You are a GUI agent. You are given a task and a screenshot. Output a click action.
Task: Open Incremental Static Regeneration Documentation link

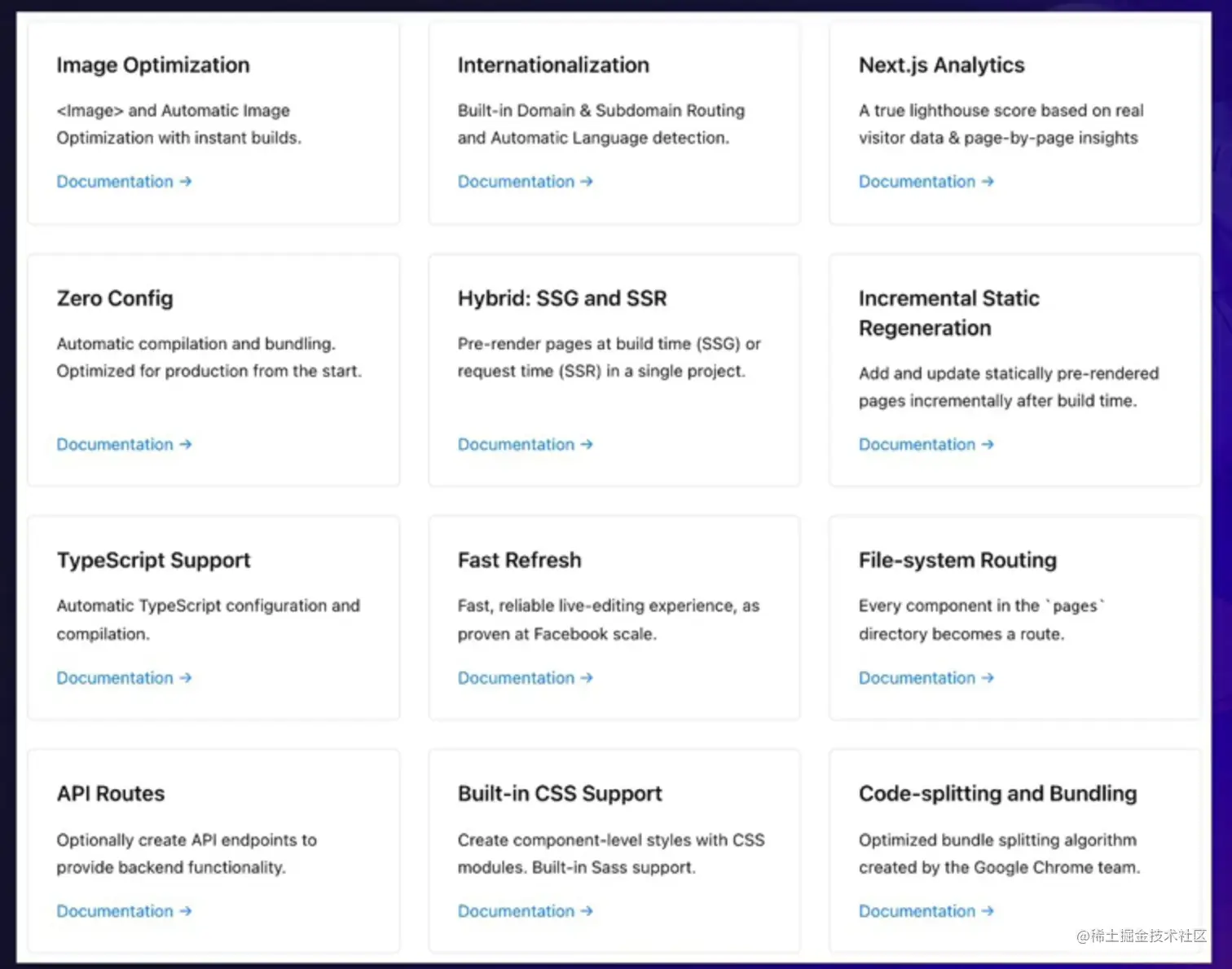point(926,444)
